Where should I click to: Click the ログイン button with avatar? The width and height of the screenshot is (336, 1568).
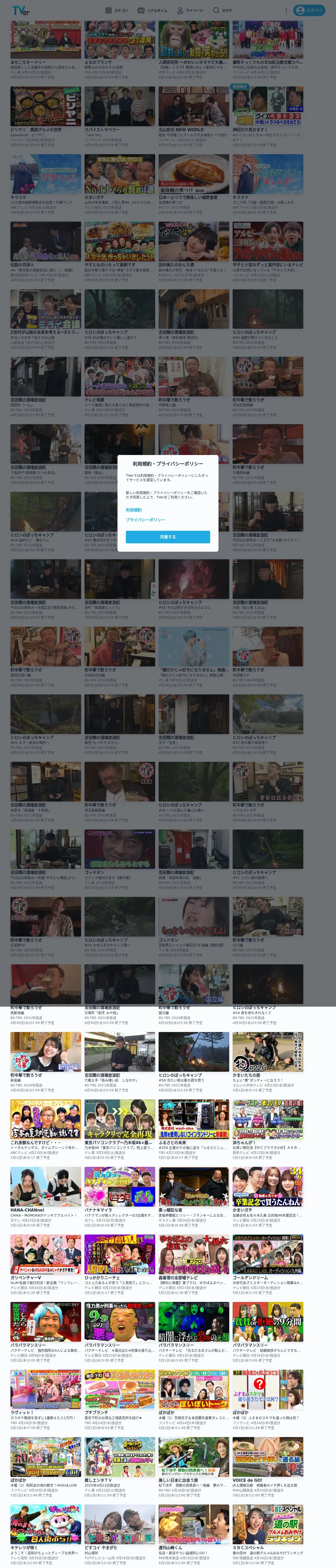tap(309, 10)
